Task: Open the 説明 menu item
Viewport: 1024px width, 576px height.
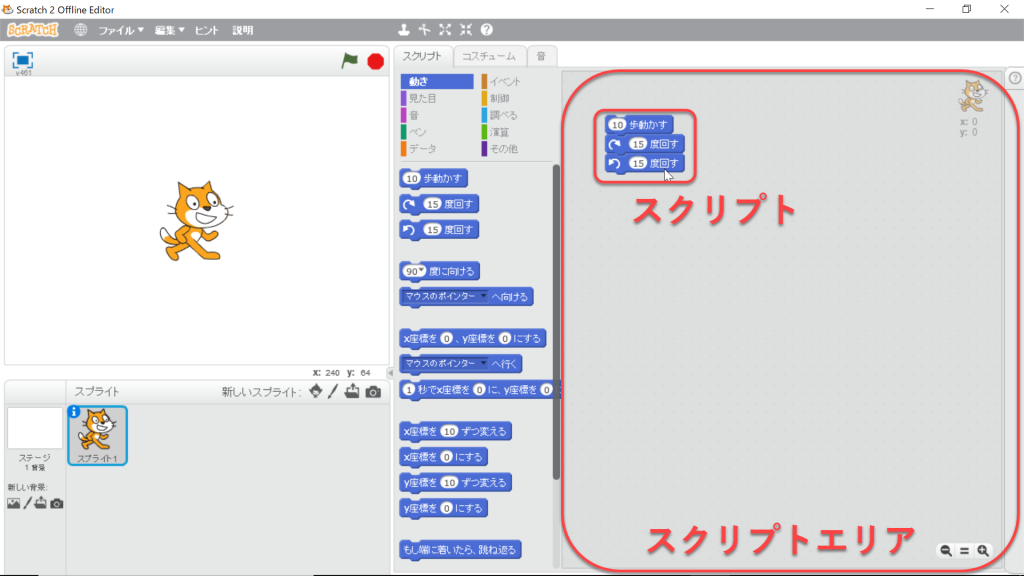Action: pyautogui.click(x=242, y=30)
